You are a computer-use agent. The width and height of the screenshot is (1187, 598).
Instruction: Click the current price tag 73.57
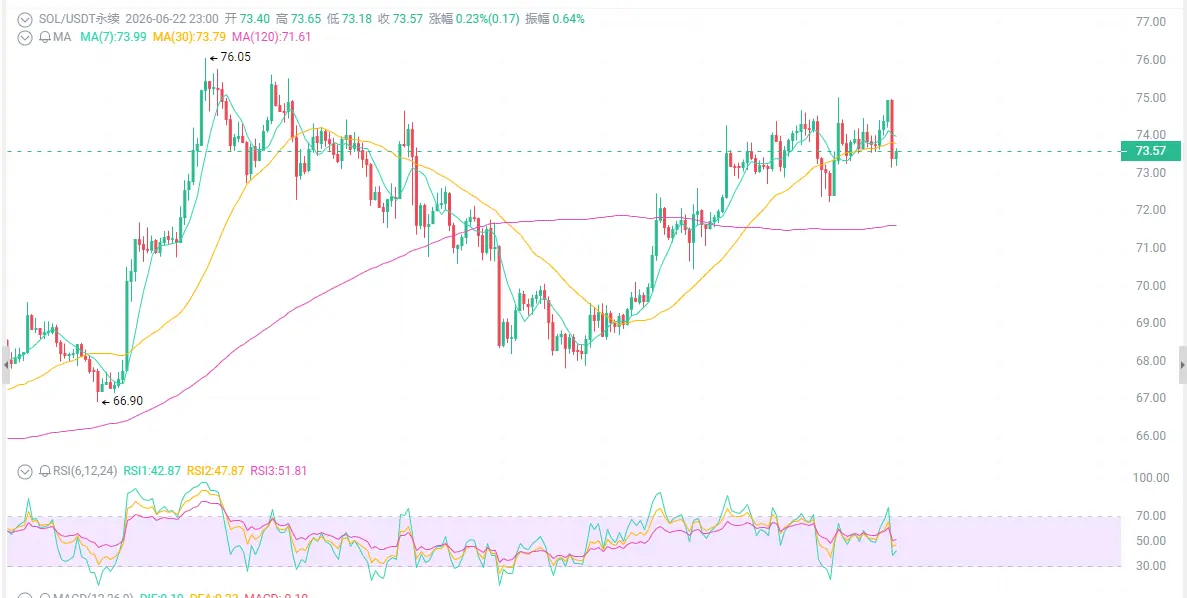click(1151, 151)
